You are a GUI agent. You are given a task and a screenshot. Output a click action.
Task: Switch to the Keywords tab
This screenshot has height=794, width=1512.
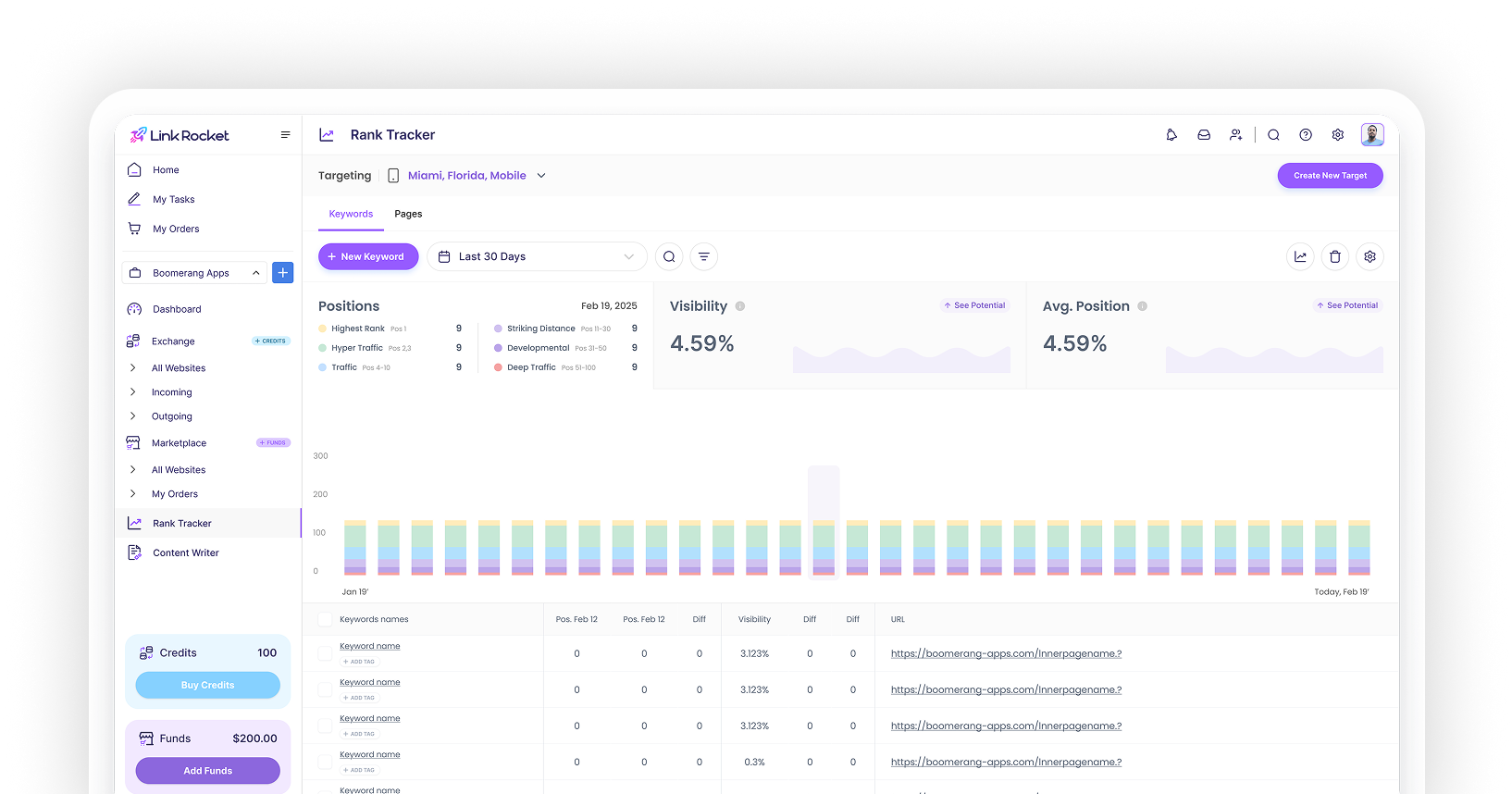tap(351, 215)
